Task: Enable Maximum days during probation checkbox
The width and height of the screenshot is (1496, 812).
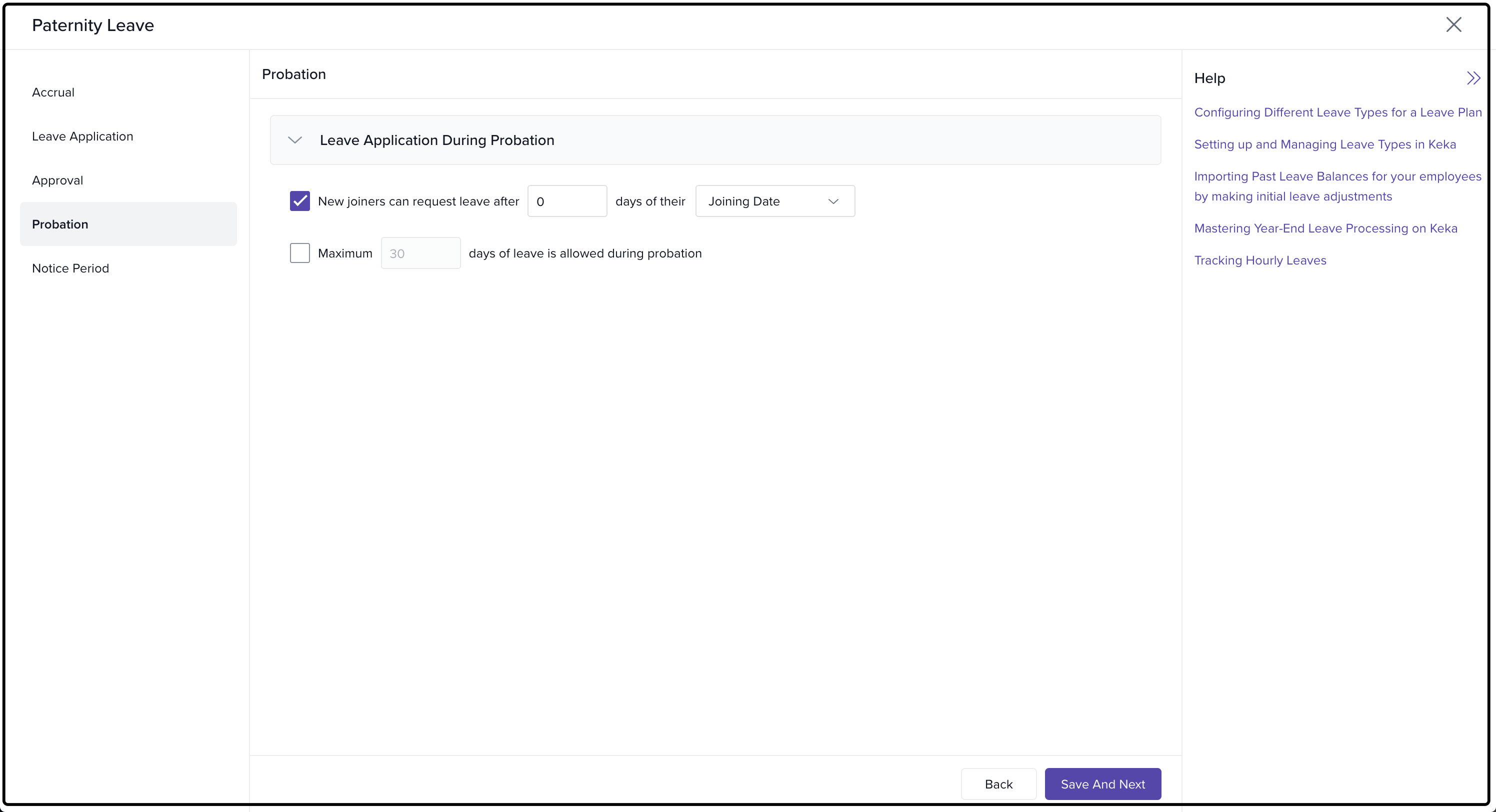Action: pos(299,253)
